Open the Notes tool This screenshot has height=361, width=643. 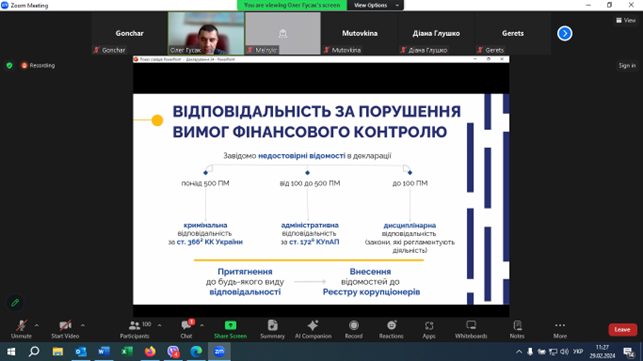point(517,329)
